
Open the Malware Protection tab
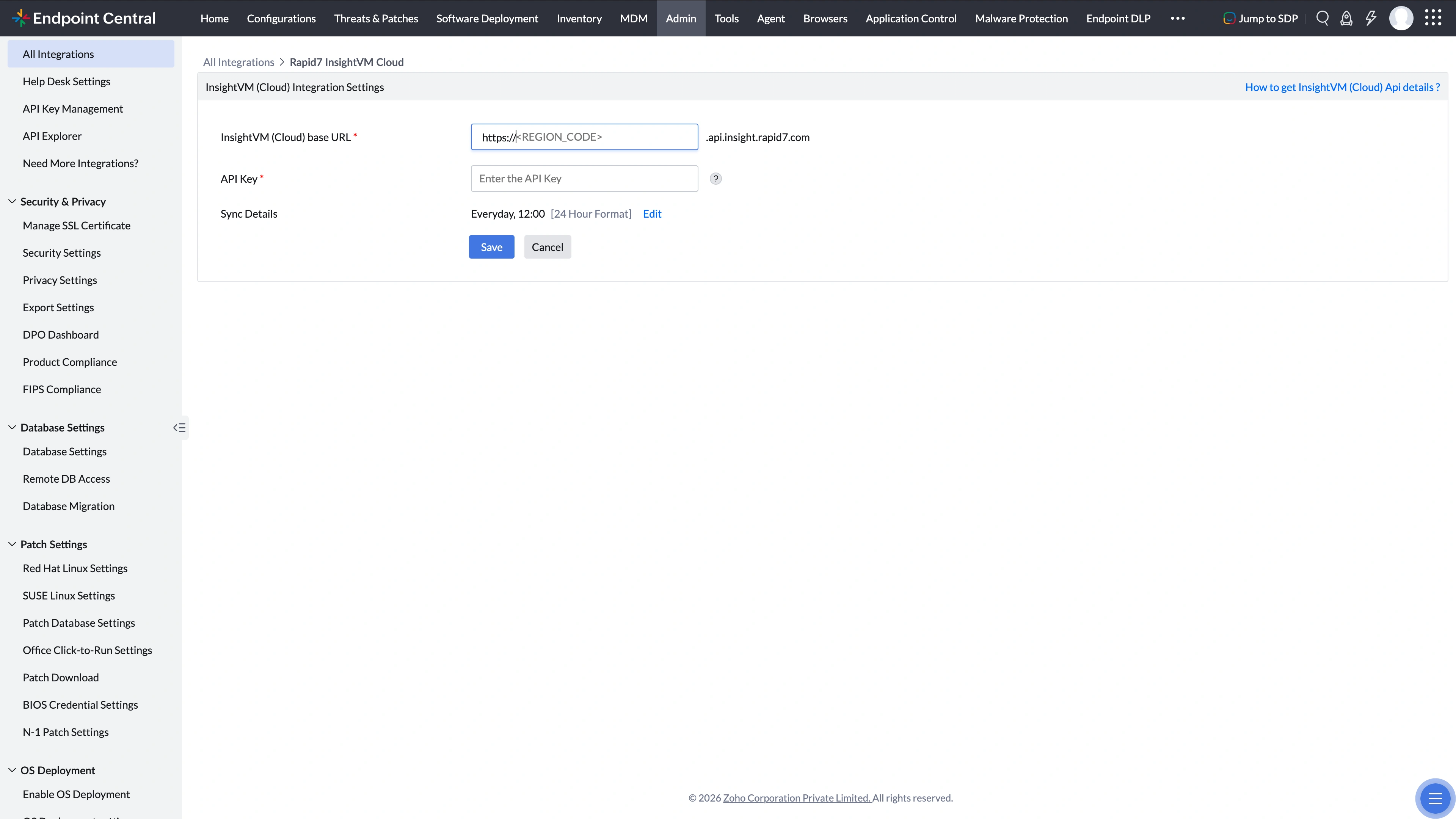pos(1021,18)
